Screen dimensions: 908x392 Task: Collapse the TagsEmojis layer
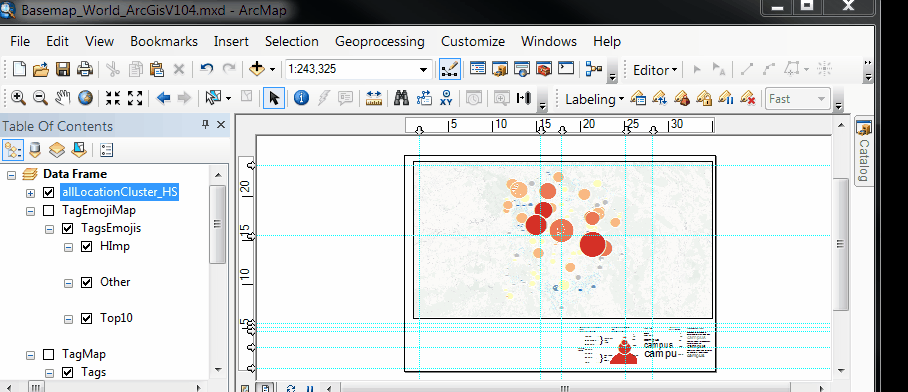click(x=49, y=229)
